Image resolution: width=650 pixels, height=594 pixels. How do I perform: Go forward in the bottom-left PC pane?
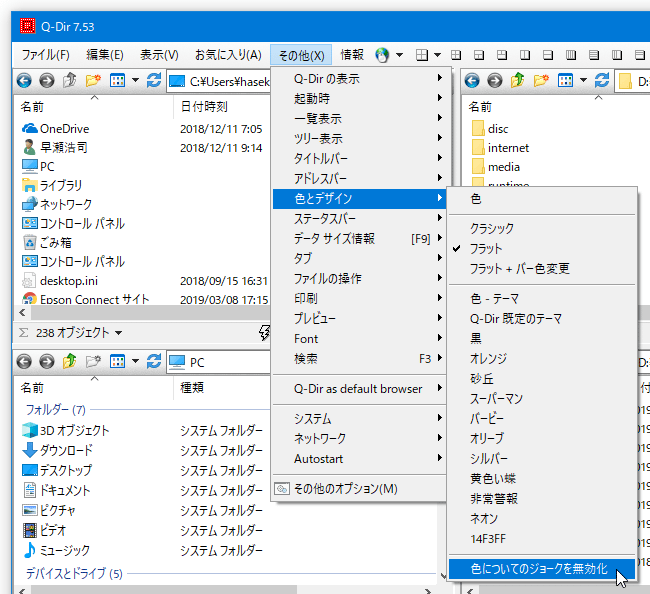(47, 362)
